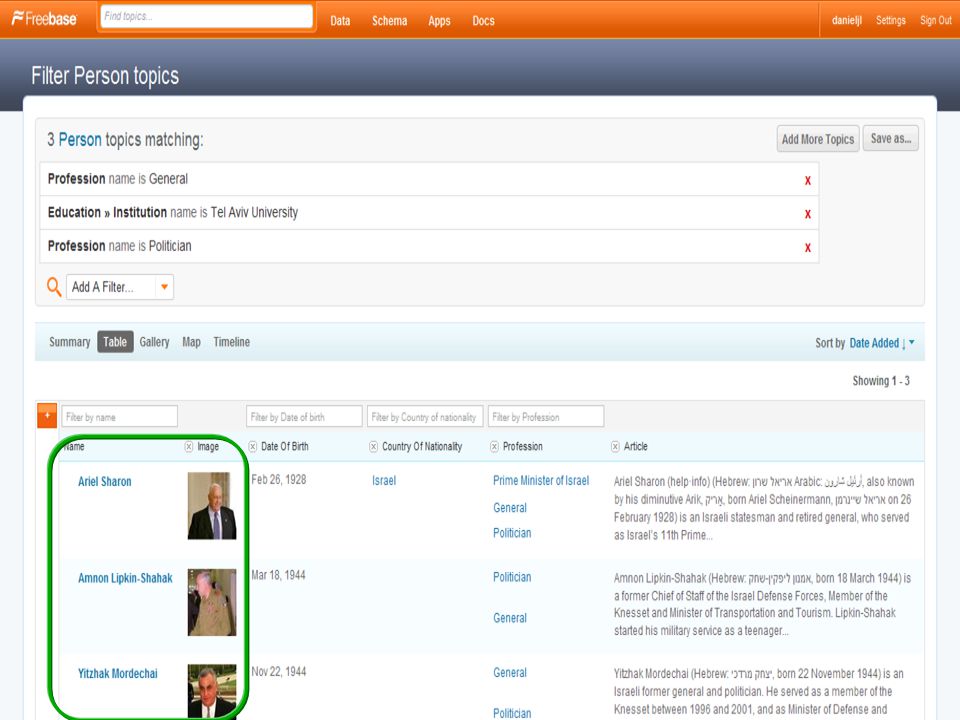Open the Schema menu
The width and height of the screenshot is (960, 720).
pyautogui.click(x=389, y=21)
